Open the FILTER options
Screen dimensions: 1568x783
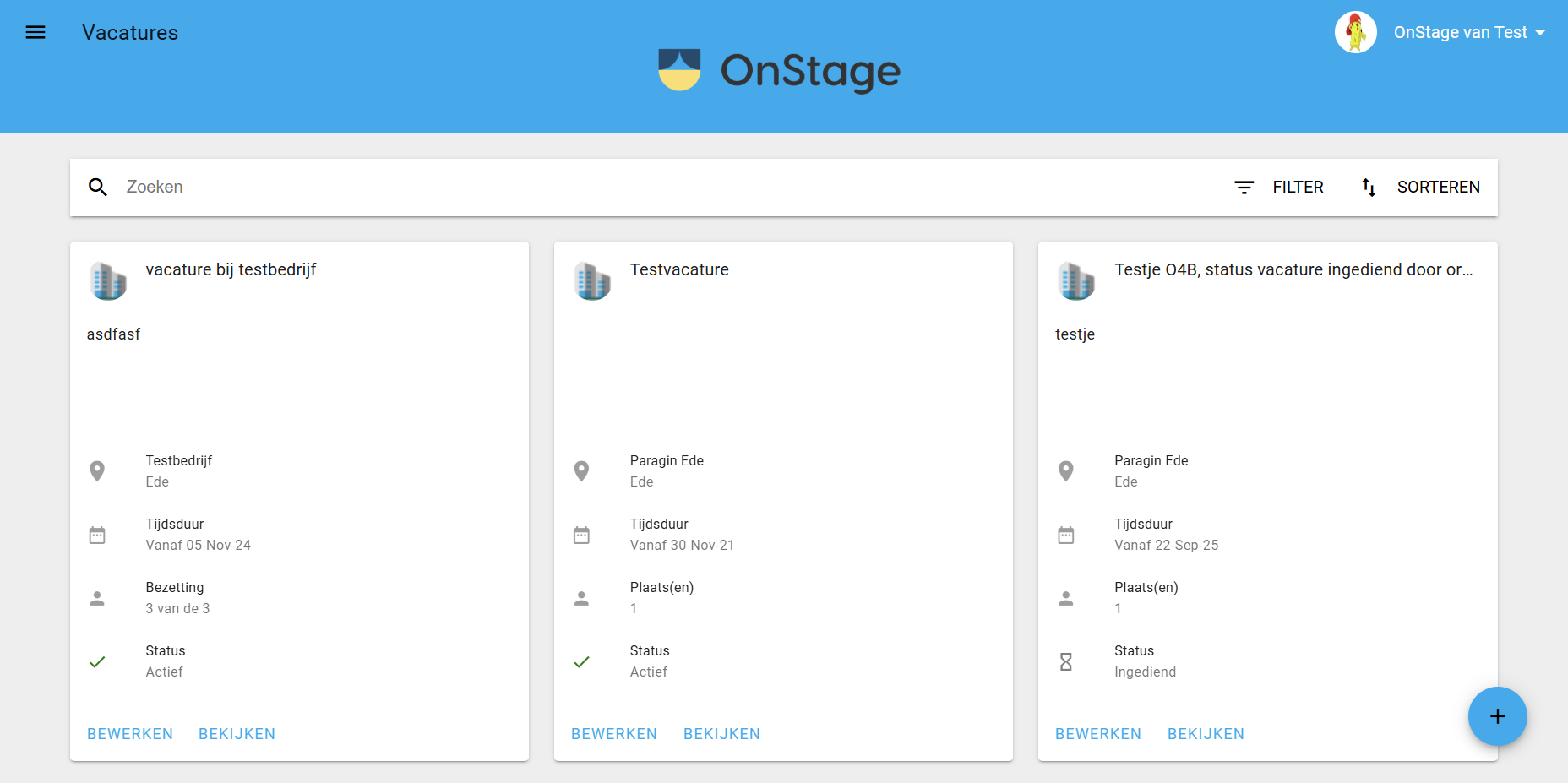(x=1280, y=188)
